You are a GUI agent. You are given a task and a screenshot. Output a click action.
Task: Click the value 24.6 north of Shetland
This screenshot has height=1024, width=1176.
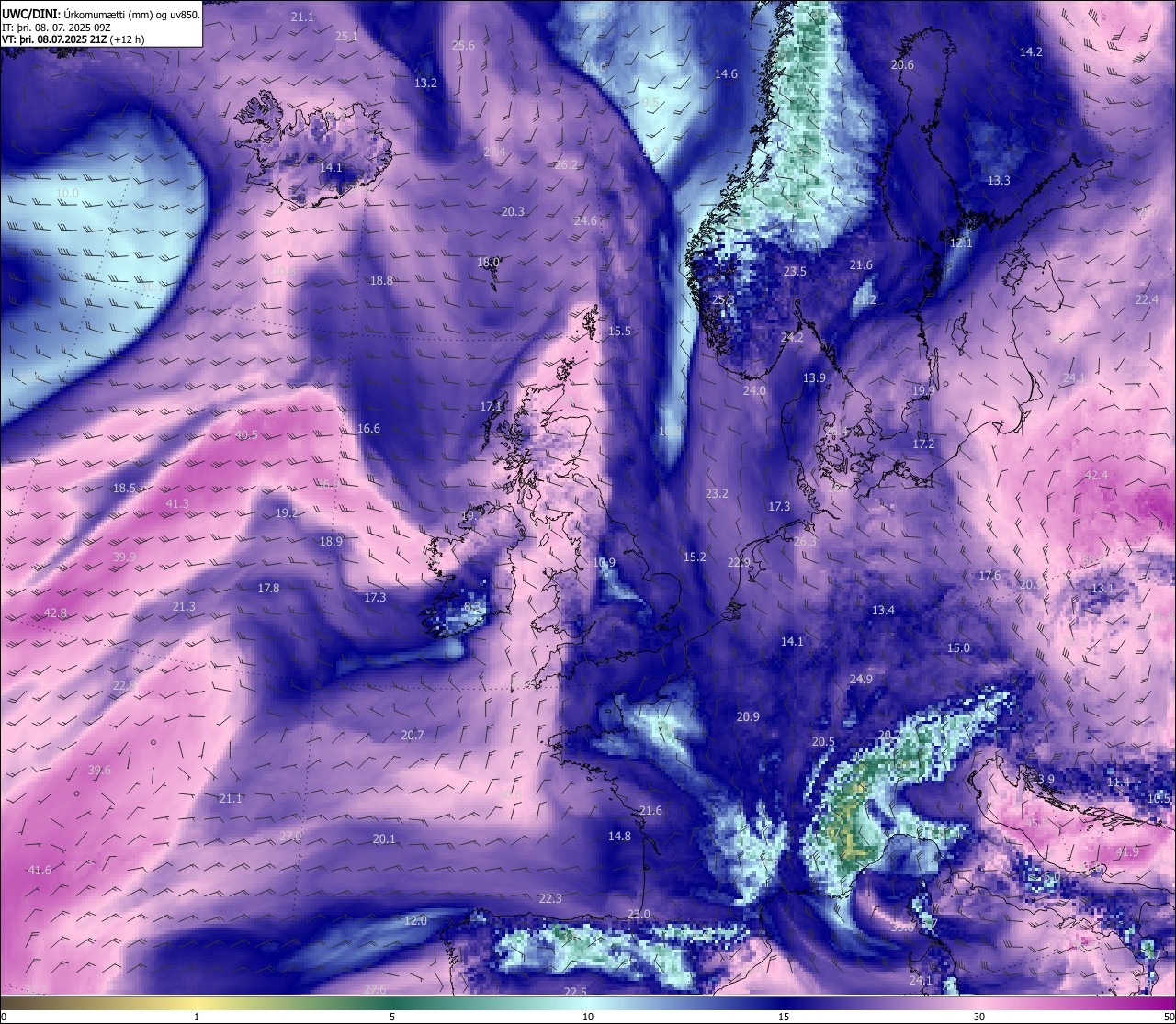click(x=585, y=220)
